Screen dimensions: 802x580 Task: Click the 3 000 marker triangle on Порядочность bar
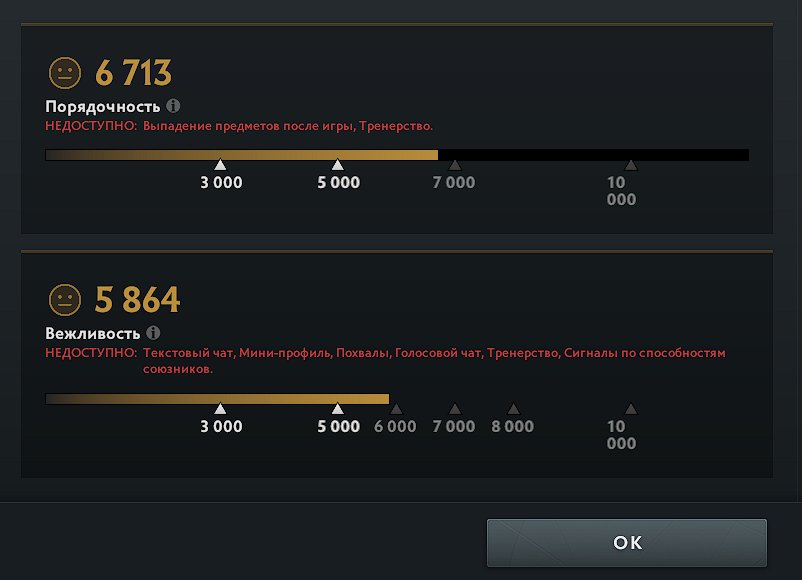(220, 165)
